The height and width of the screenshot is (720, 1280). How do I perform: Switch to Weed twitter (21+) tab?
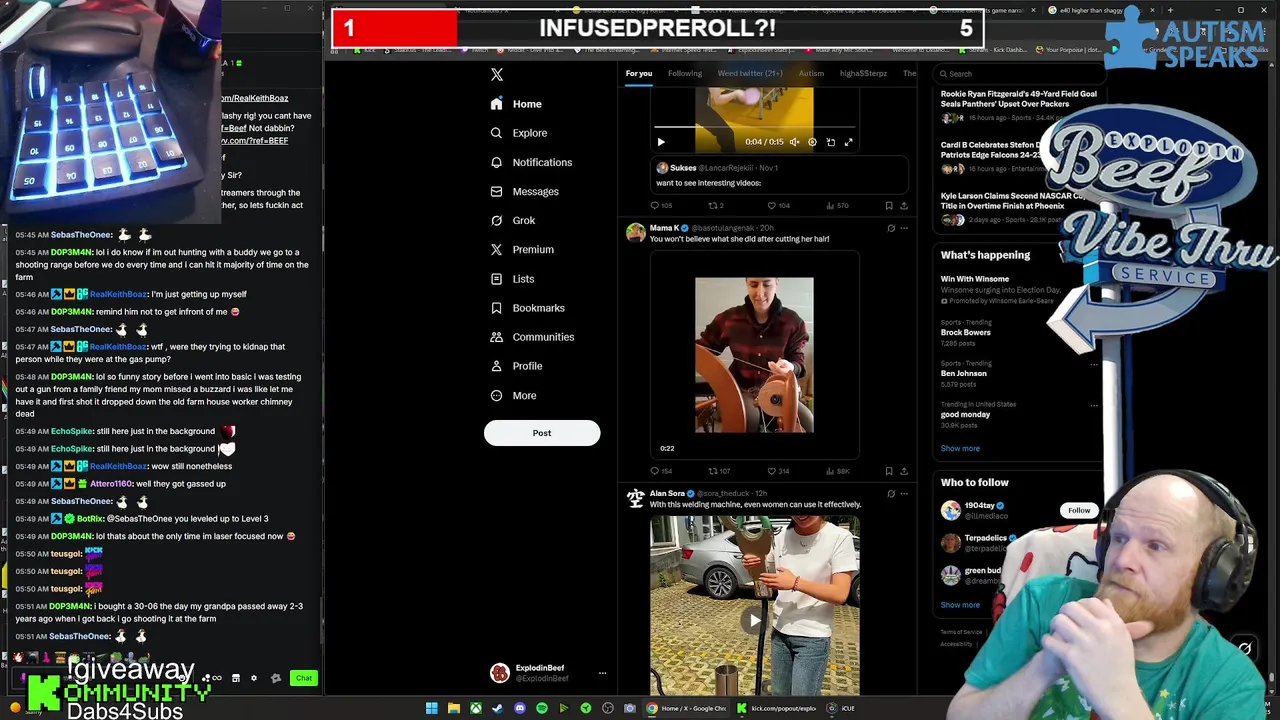750,73
